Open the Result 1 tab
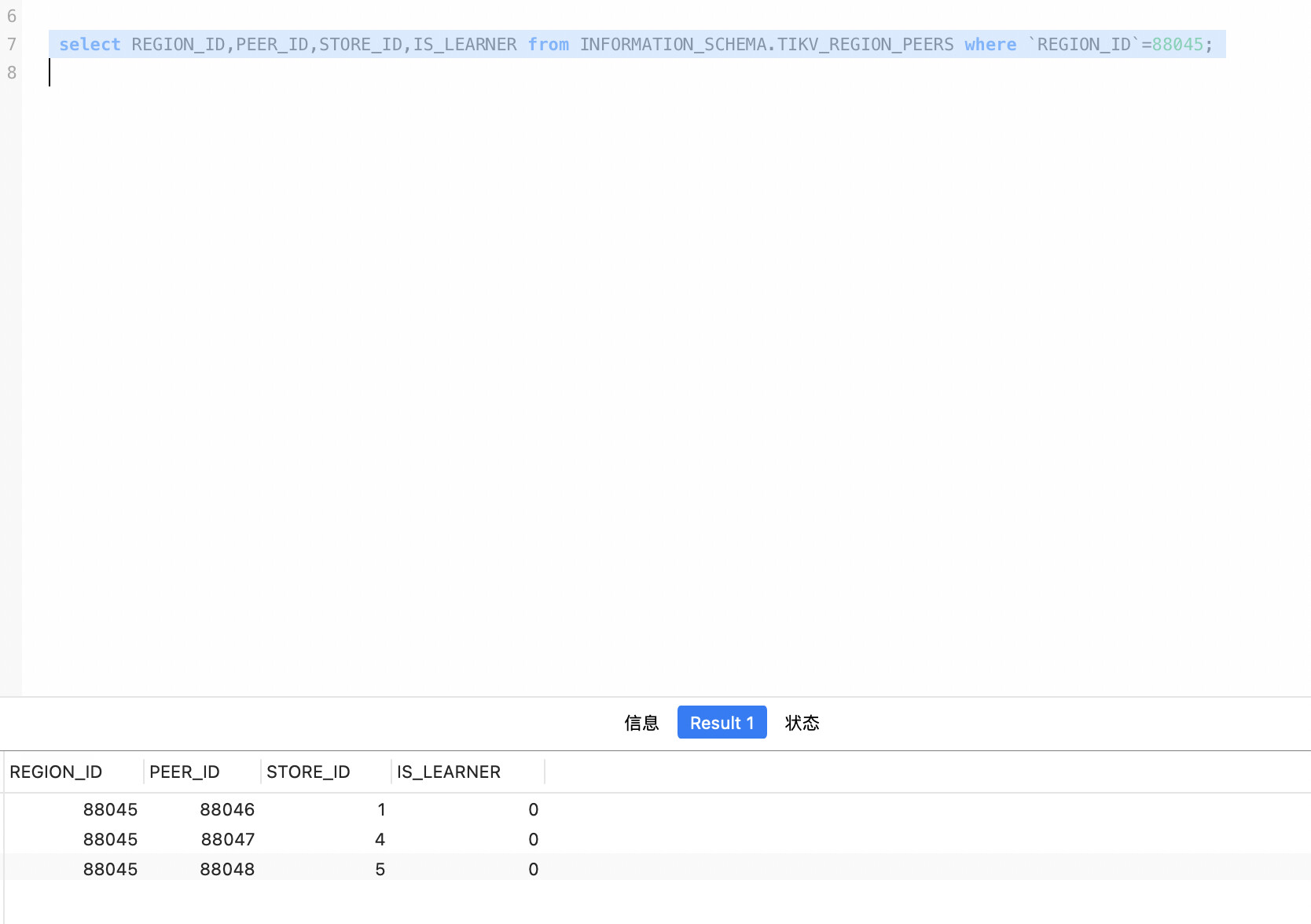 722,723
